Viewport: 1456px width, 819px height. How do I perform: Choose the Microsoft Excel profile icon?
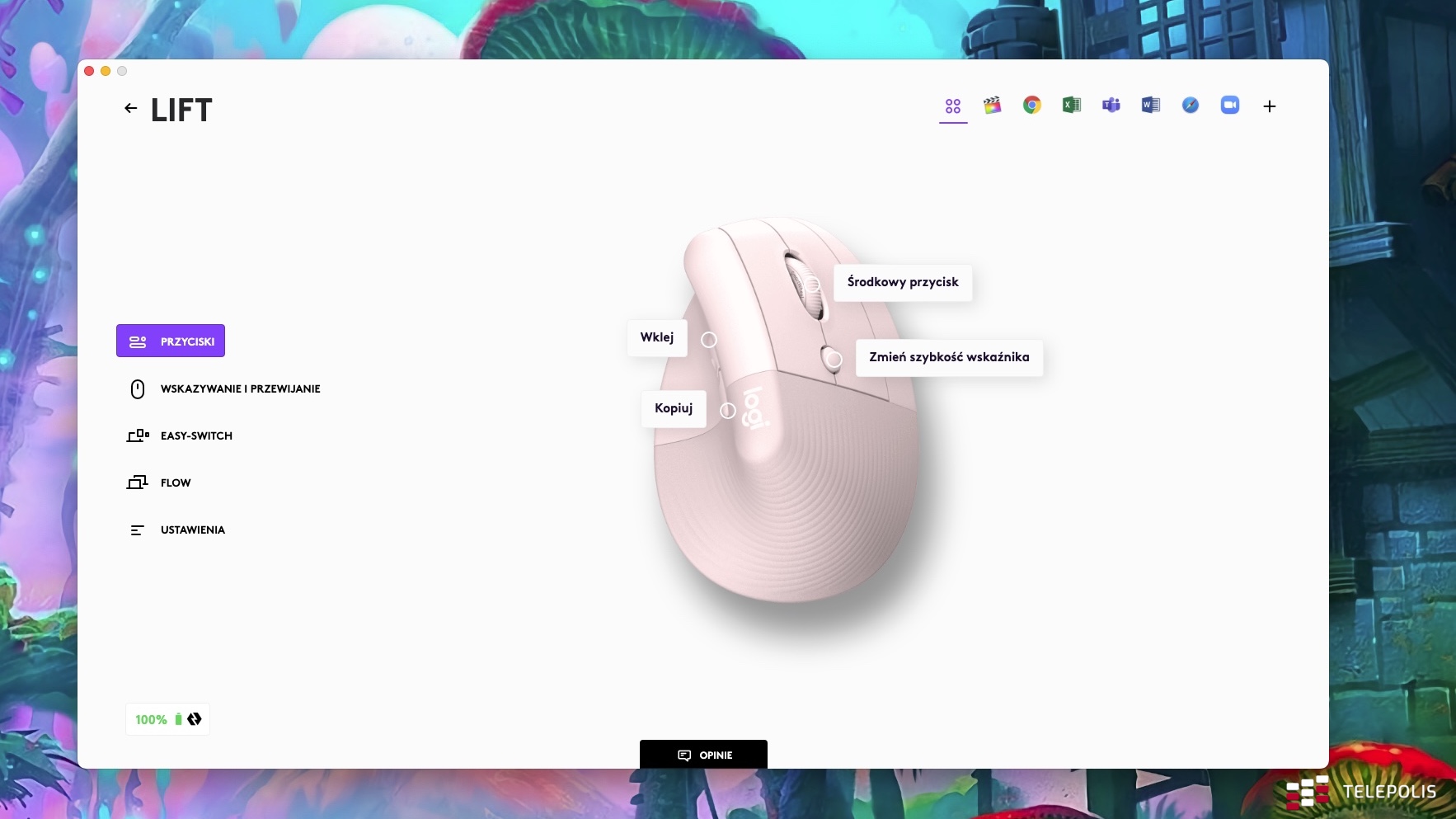(1072, 106)
